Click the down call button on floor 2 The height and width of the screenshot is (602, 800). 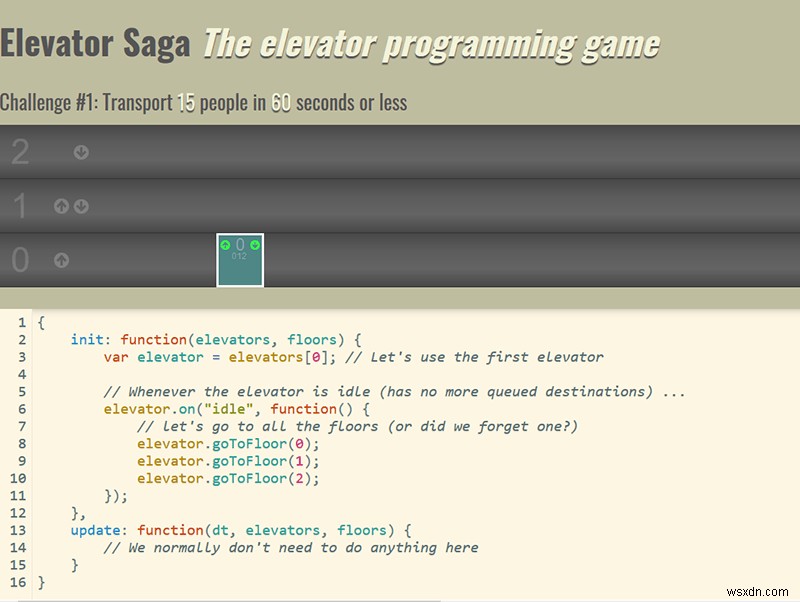[81, 152]
